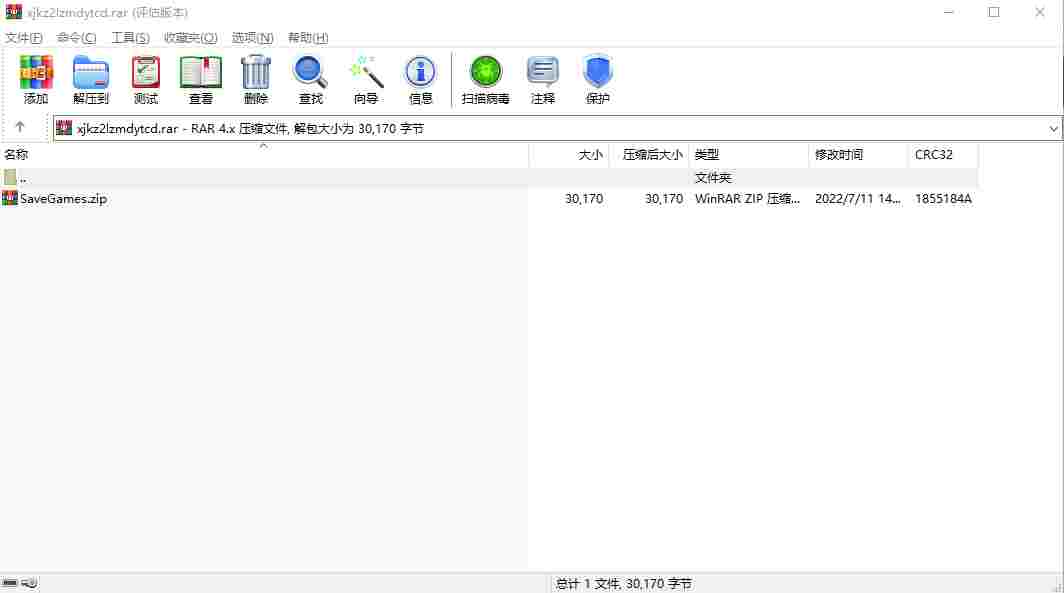Click the 注释 (Comment) icon
Viewport: 1064px width, 593px height.
543,79
